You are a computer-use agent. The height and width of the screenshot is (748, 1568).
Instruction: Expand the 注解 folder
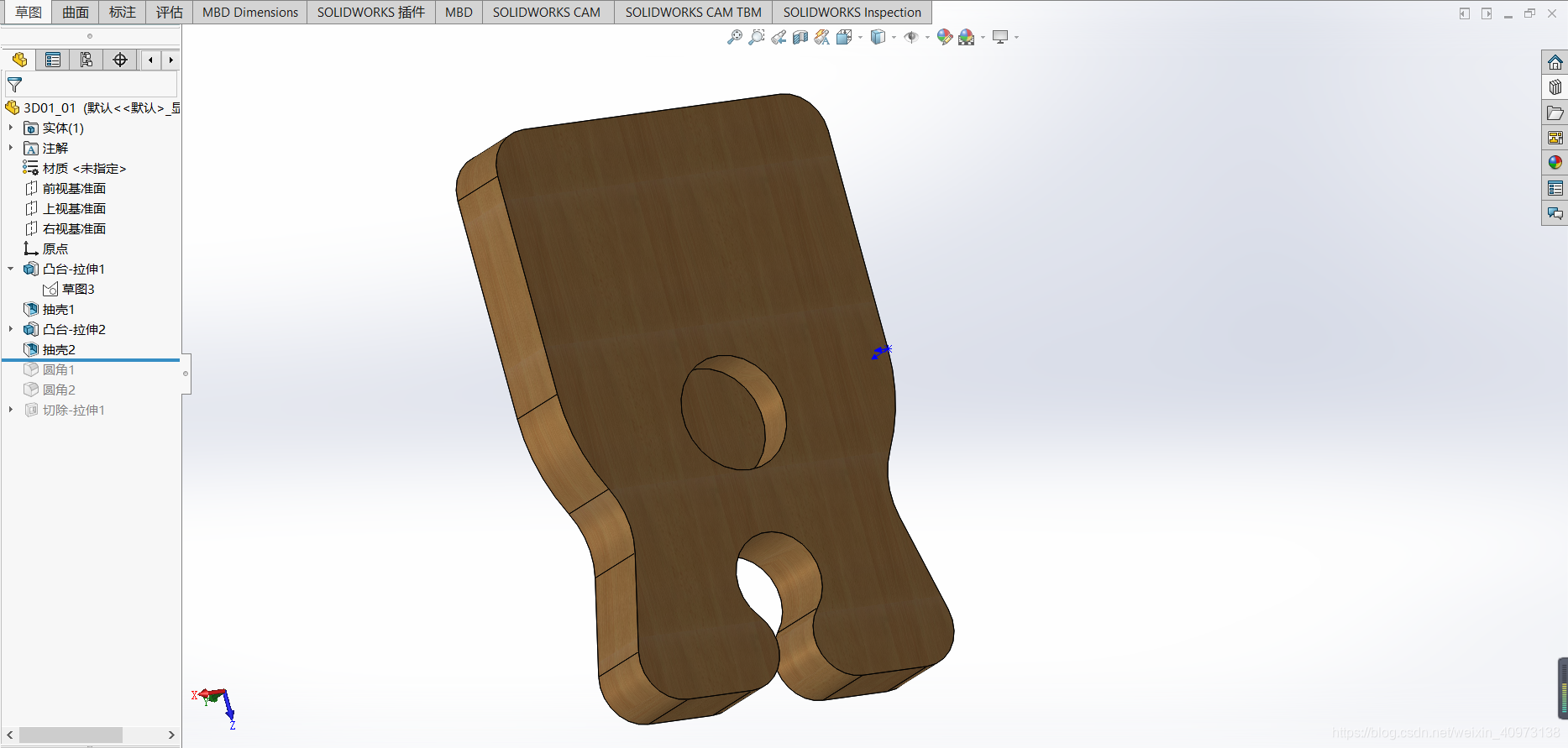click(11, 148)
